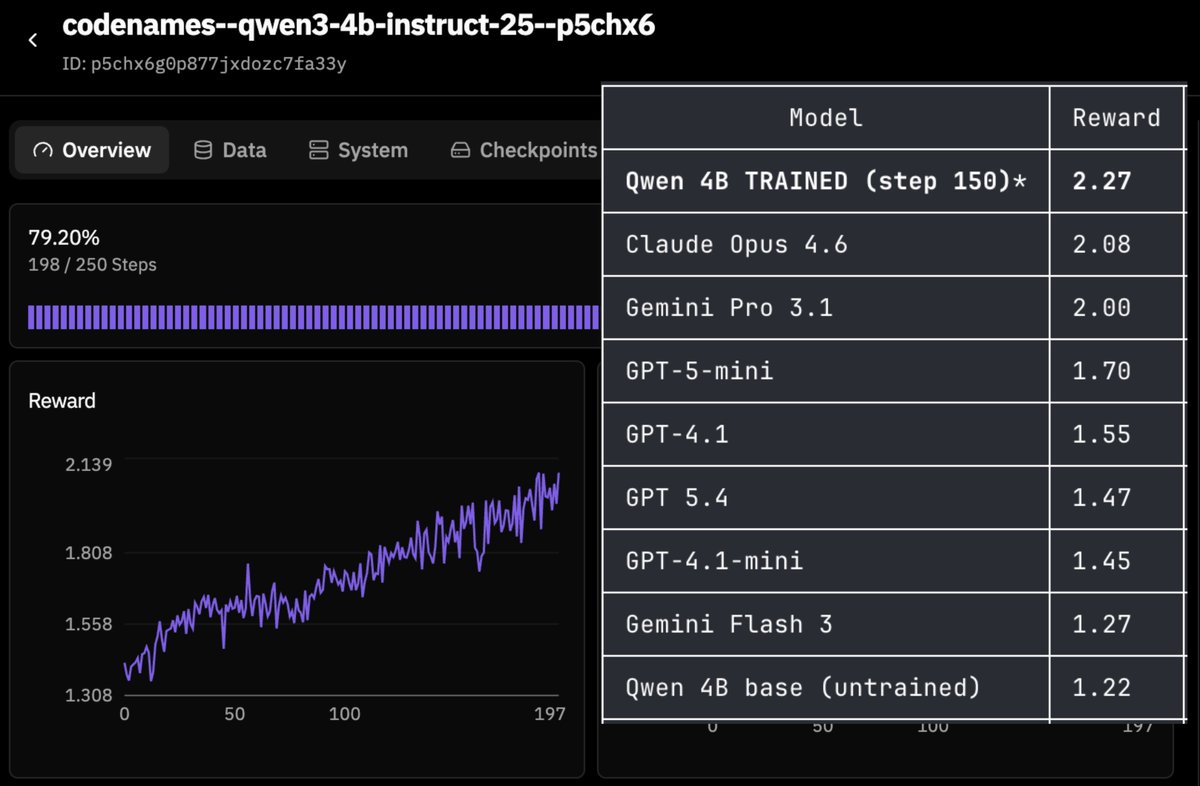Click the 197 x-axis label in Reward chart
This screenshot has height=786, width=1200.
coord(550,714)
